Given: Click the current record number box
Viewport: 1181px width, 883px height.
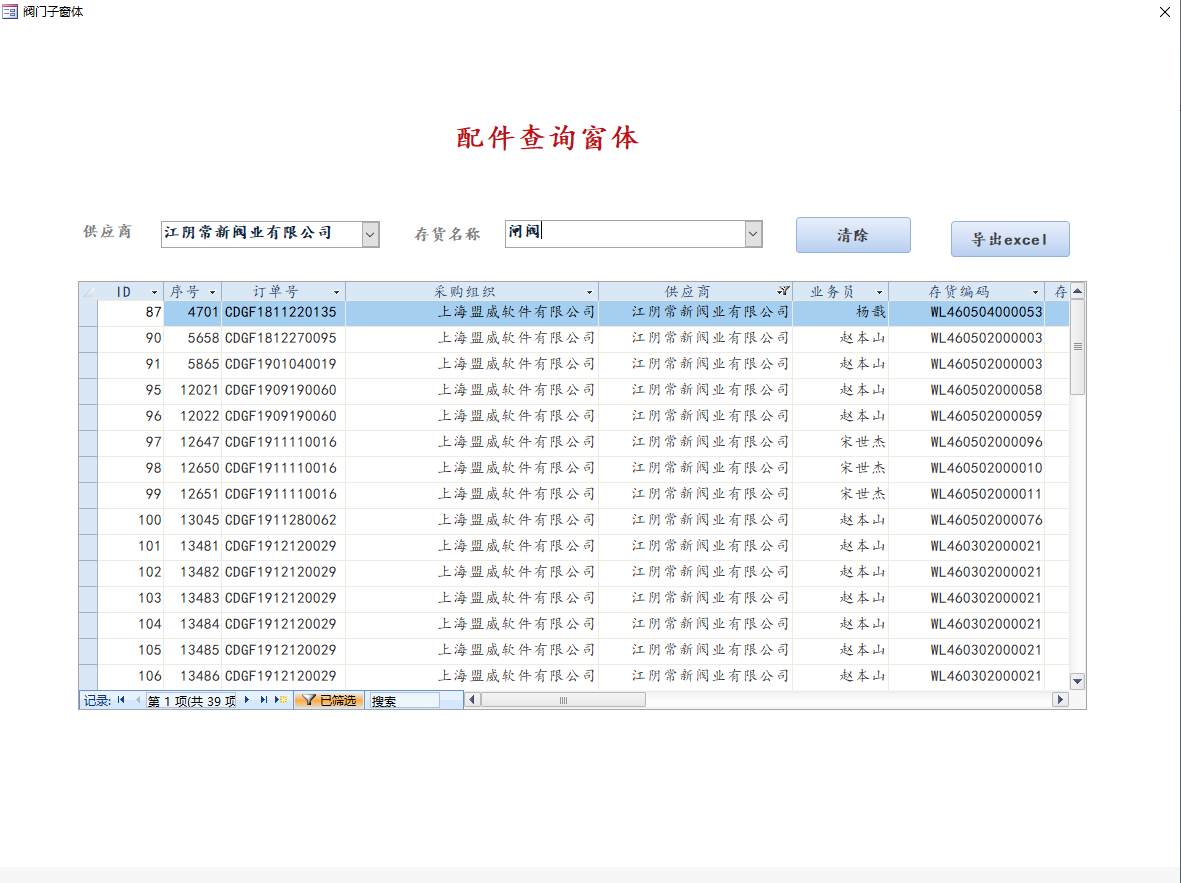Looking at the screenshot, I should (191, 701).
